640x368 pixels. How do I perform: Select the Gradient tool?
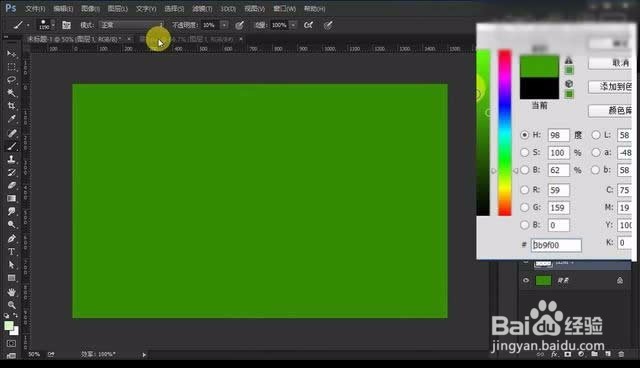[11, 198]
